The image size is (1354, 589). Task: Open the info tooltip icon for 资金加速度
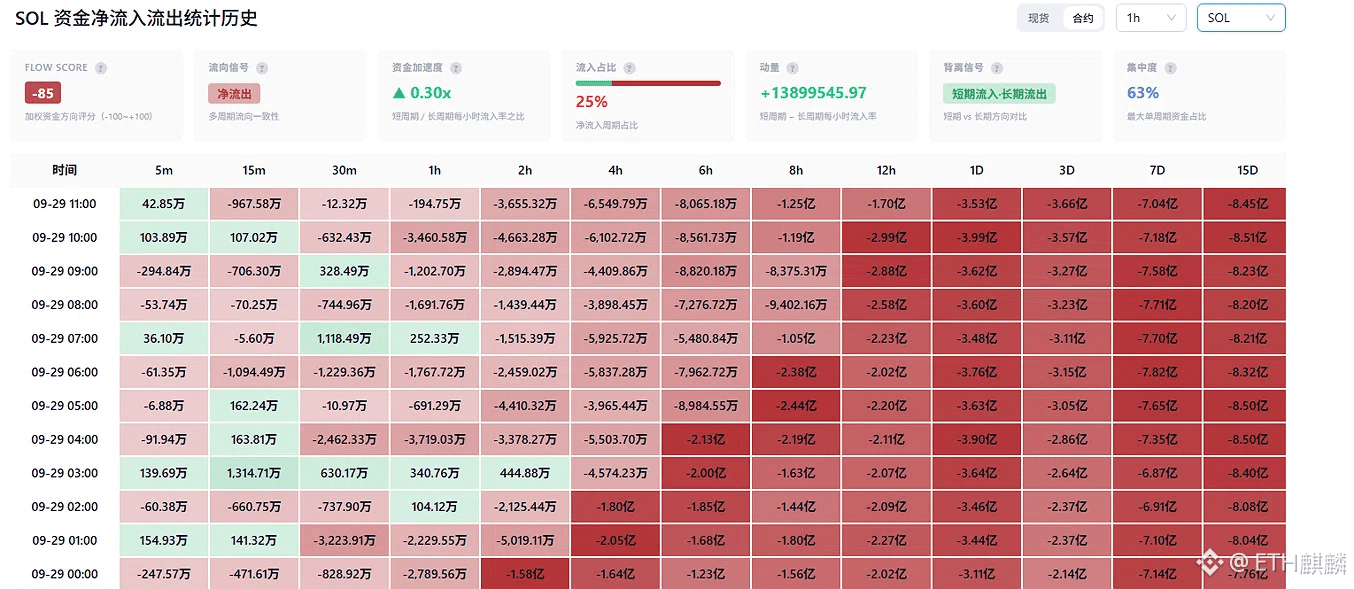456,68
